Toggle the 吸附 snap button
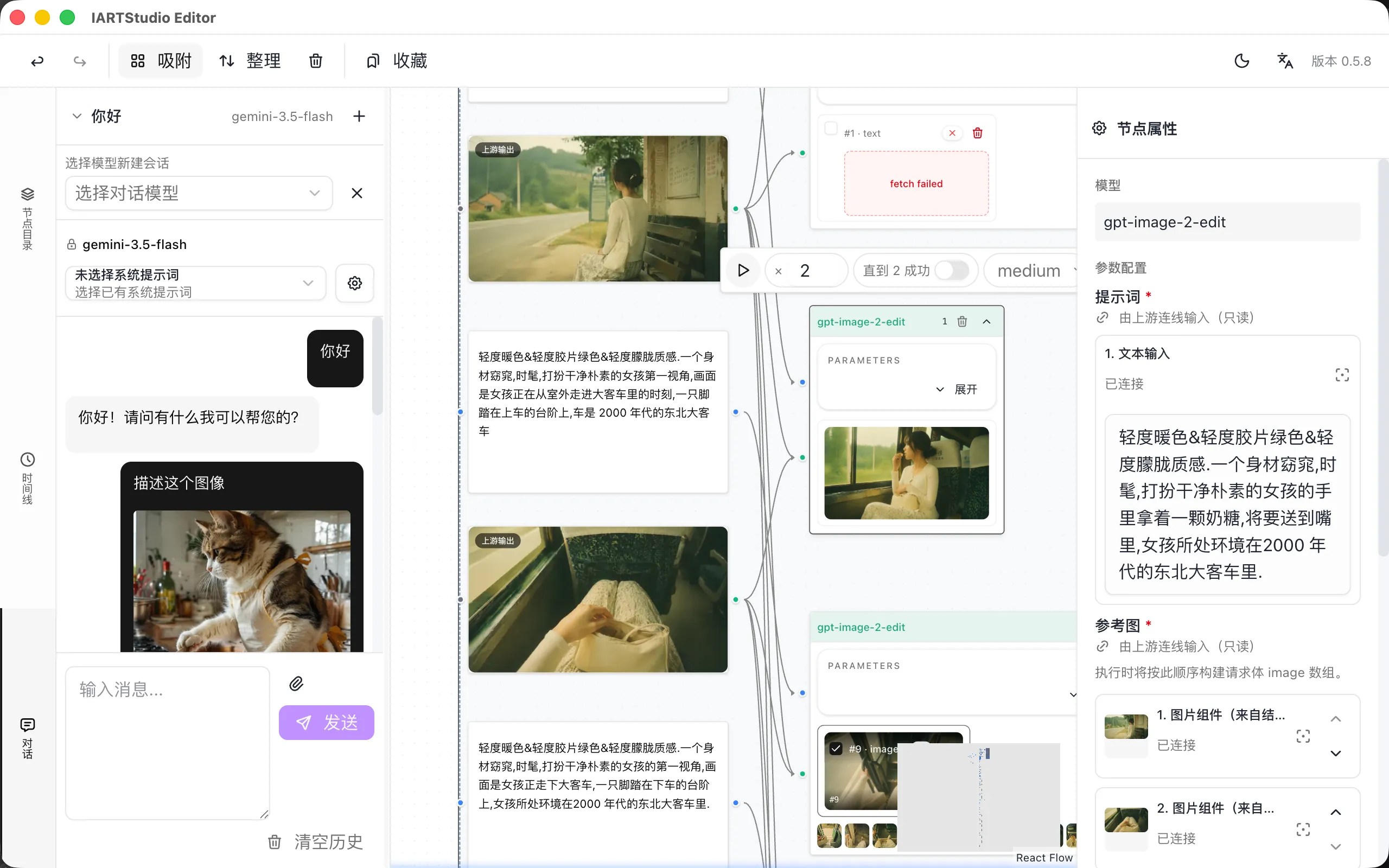The height and width of the screenshot is (868, 1389). [161, 61]
